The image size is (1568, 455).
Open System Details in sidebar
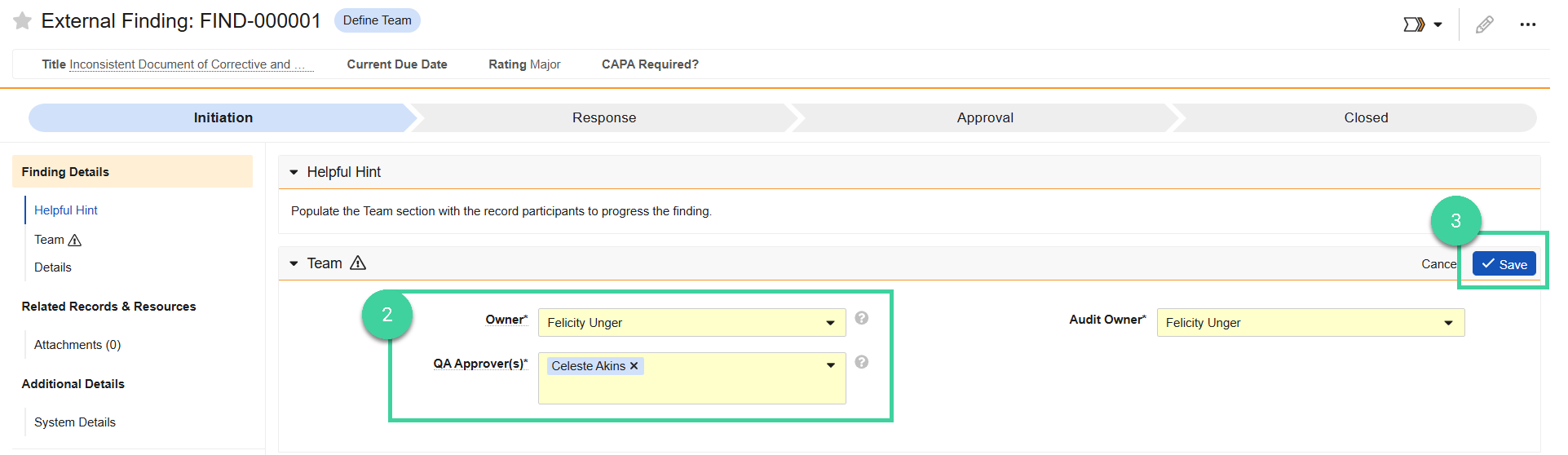click(75, 422)
